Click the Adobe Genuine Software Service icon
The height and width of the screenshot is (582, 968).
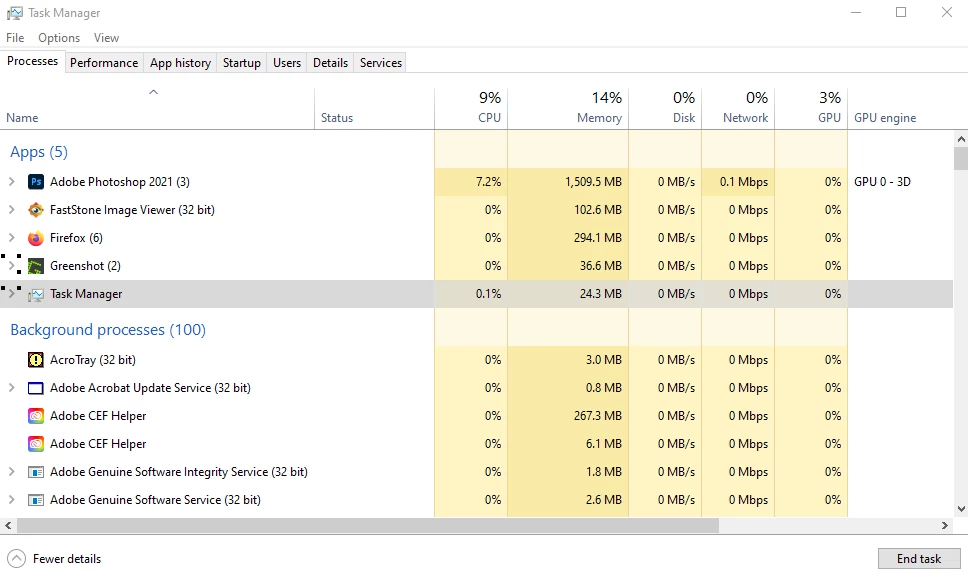coord(36,500)
